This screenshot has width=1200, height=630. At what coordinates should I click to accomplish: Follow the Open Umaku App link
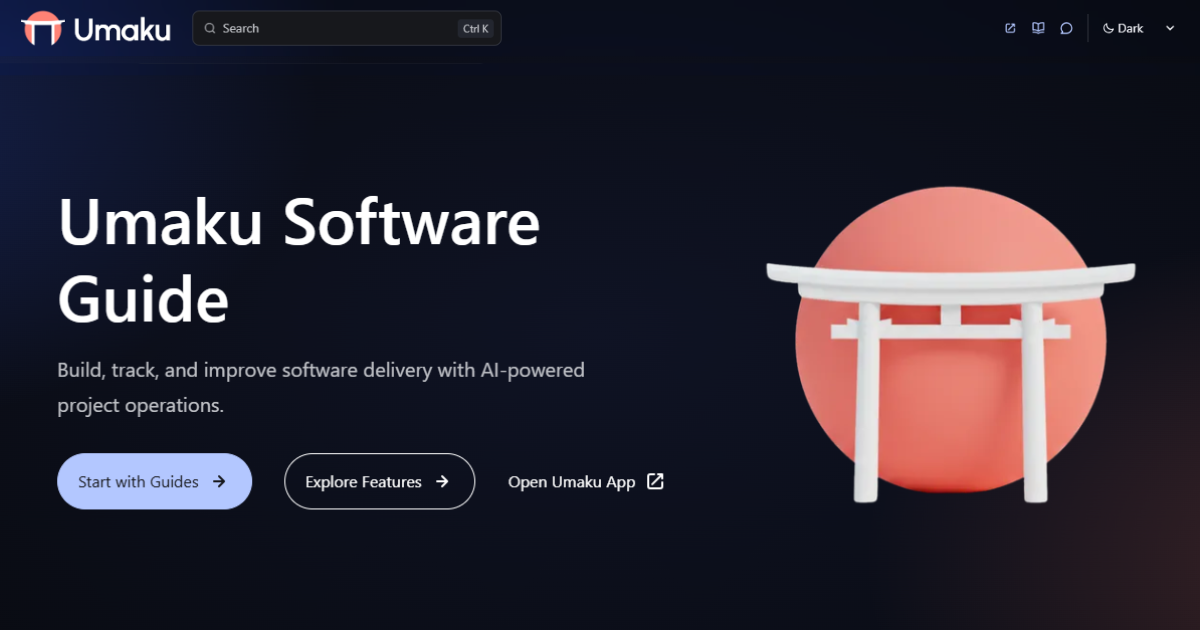click(x=586, y=482)
